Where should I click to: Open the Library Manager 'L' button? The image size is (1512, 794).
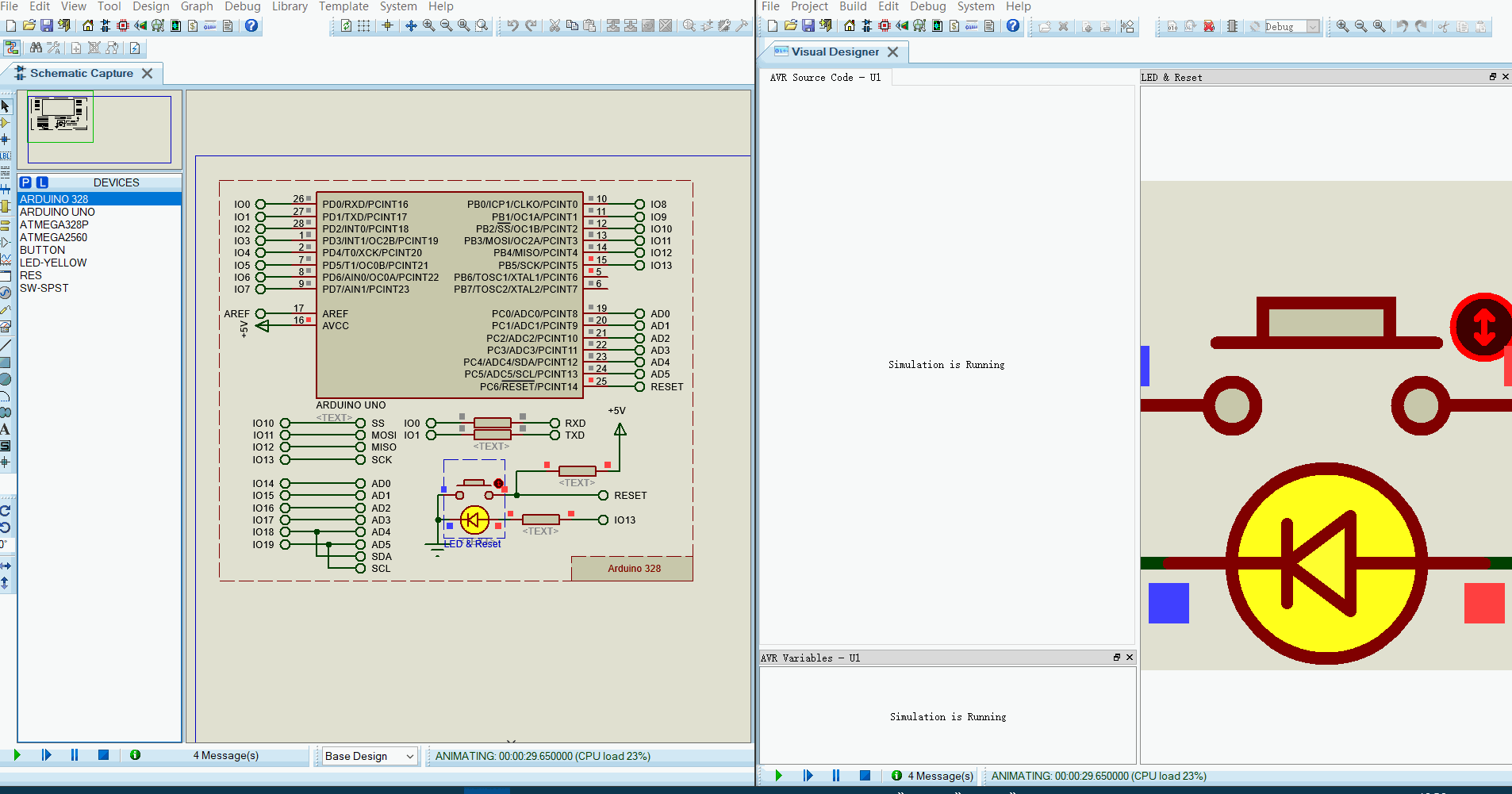point(42,182)
